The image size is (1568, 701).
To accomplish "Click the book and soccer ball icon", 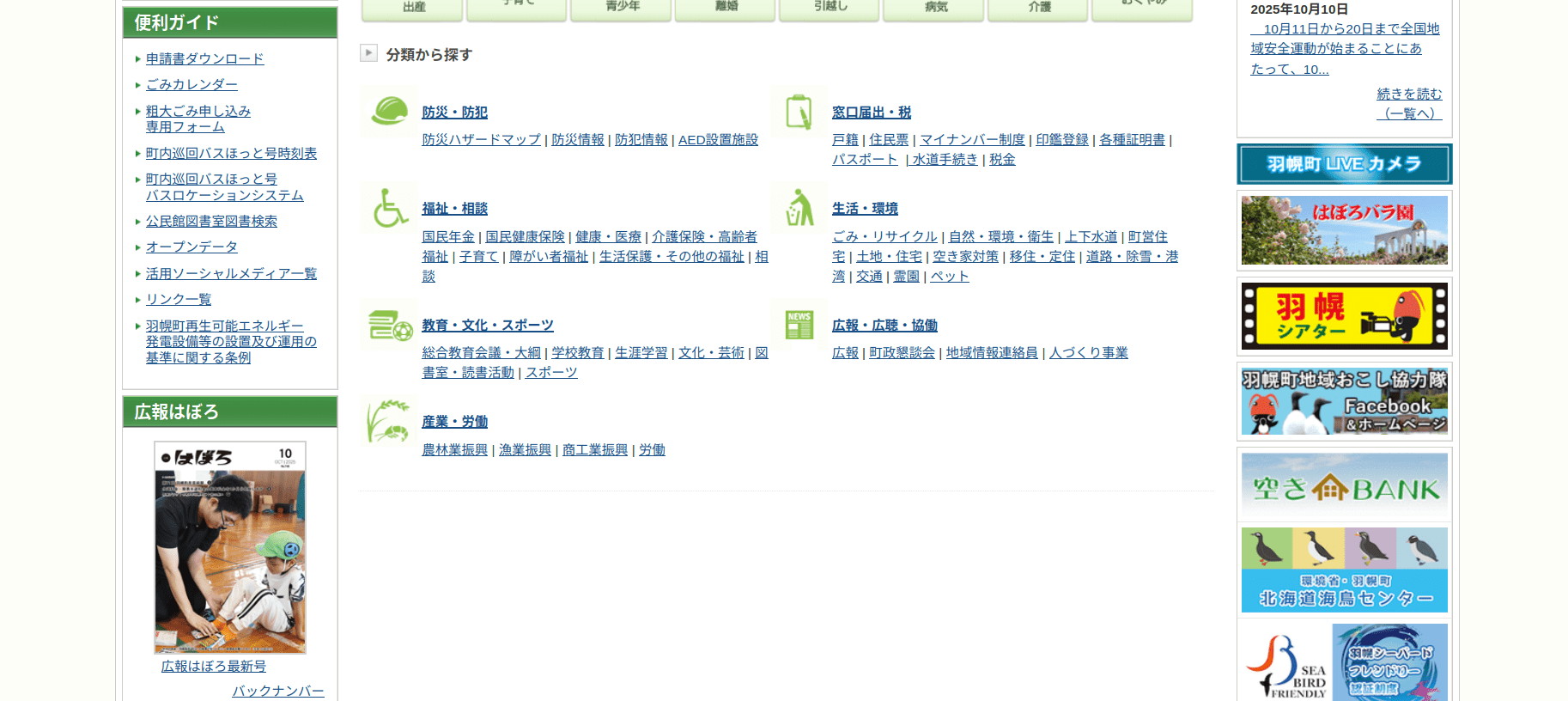I will 389,326.
